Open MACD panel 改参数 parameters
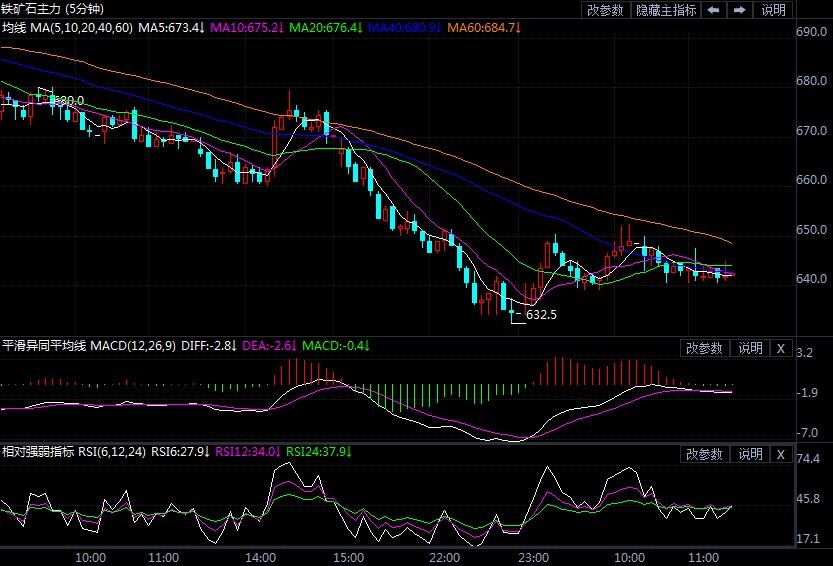Image resolution: width=833 pixels, height=566 pixels. coord(704,348)
